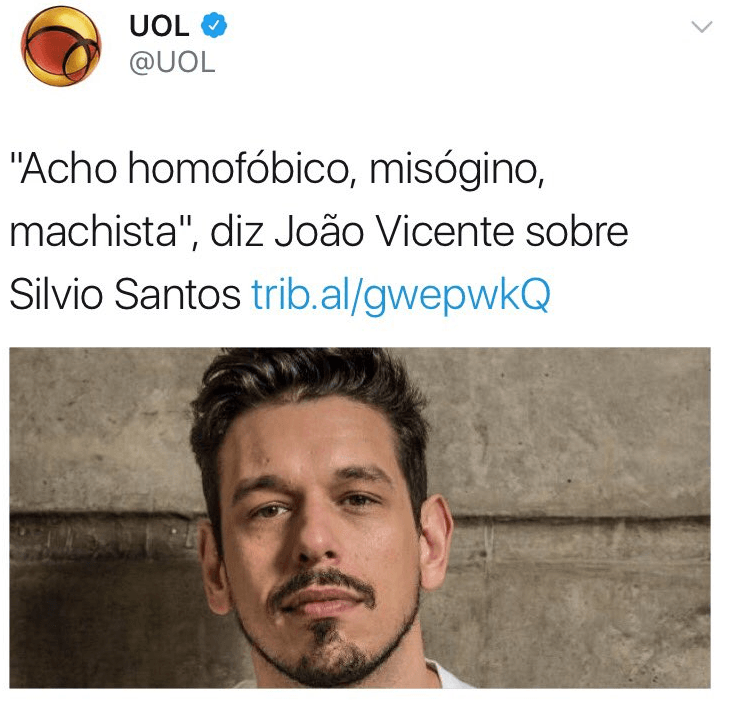Click the text "Silvio Santos" in the tweet

(125, 294)
